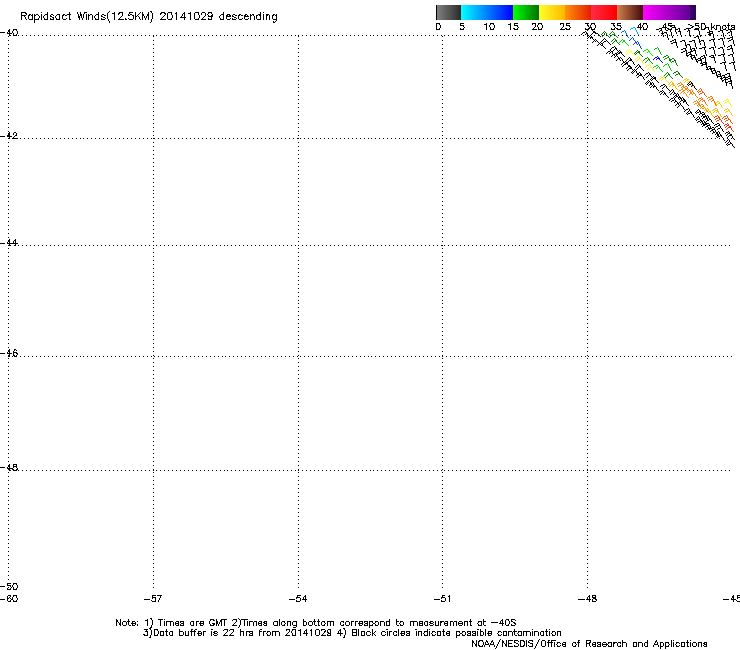Click the '-60' longitude axis label
Image resolution: width=740 pixels, height=650 pixels.
click(9, 599)
